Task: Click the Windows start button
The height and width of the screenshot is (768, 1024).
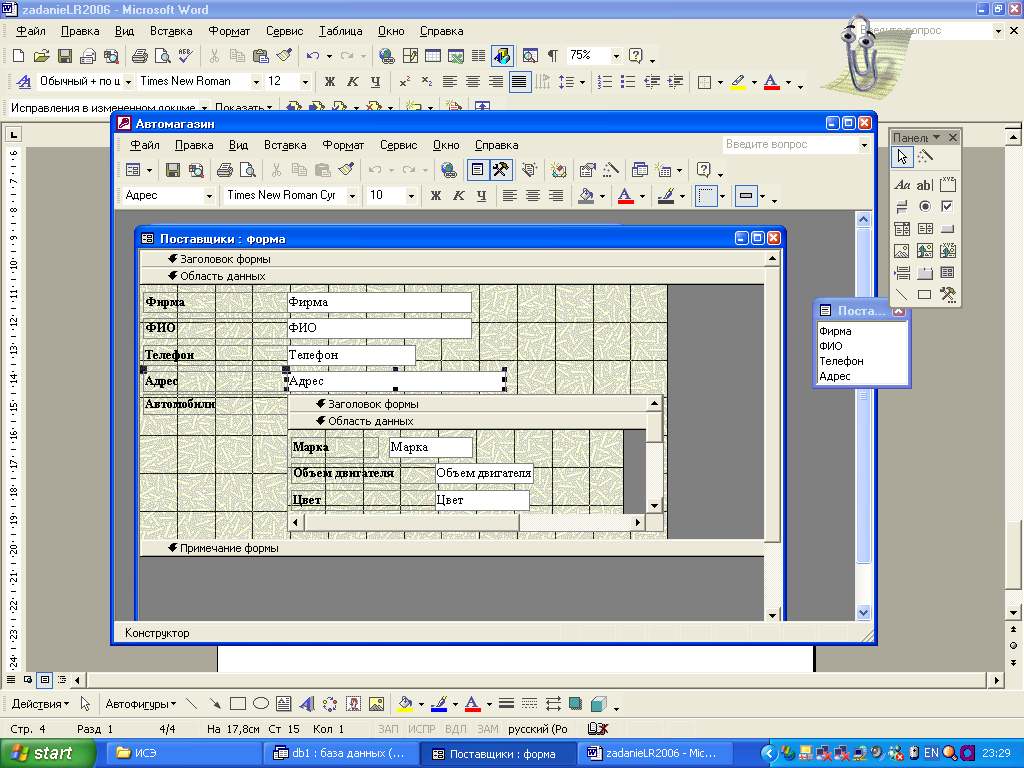Action: (47, 754)
